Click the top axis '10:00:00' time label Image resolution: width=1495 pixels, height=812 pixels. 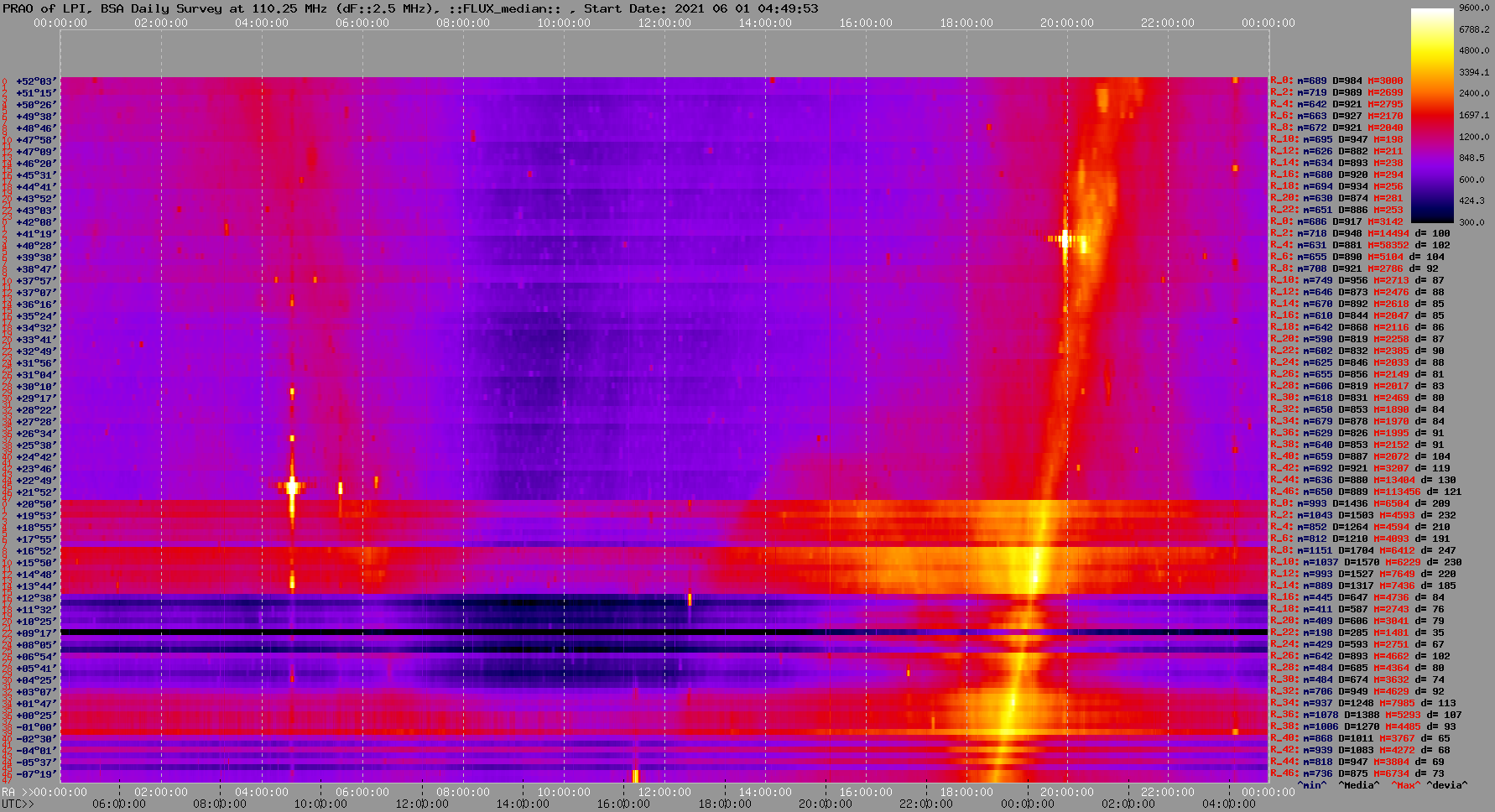pos(564,23)
